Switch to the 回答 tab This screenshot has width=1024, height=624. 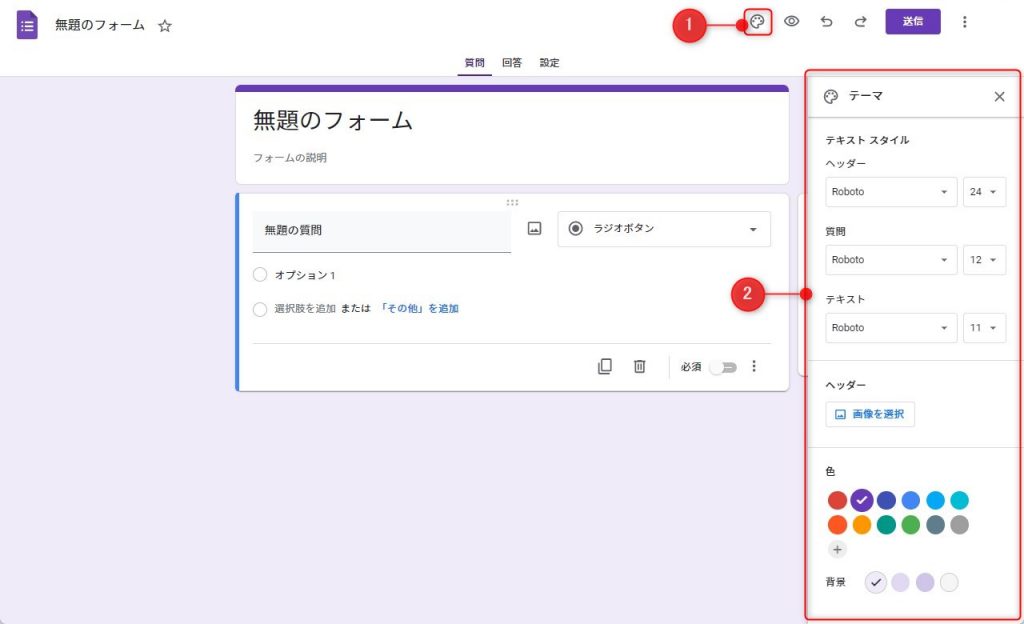pos(512,63)
